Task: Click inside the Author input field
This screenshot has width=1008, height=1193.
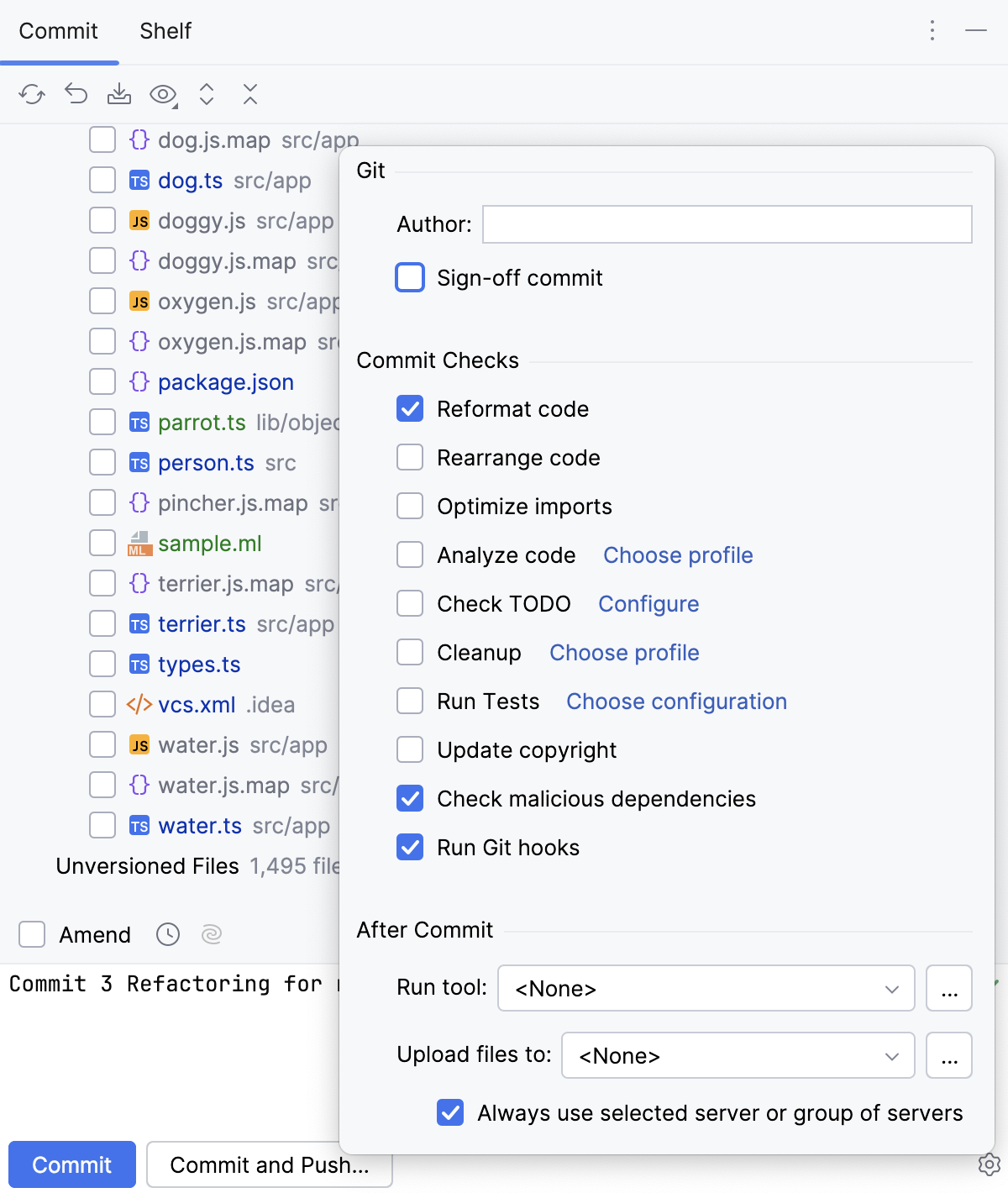Action: (x=726, y=224)
